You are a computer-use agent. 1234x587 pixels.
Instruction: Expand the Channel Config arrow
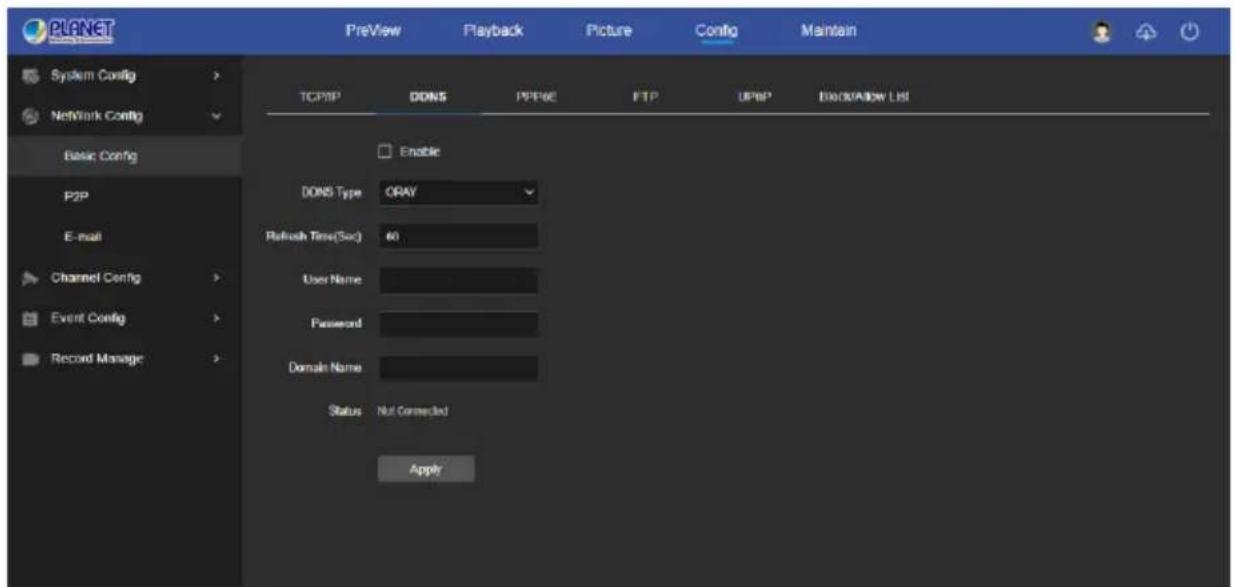point(217,278)
